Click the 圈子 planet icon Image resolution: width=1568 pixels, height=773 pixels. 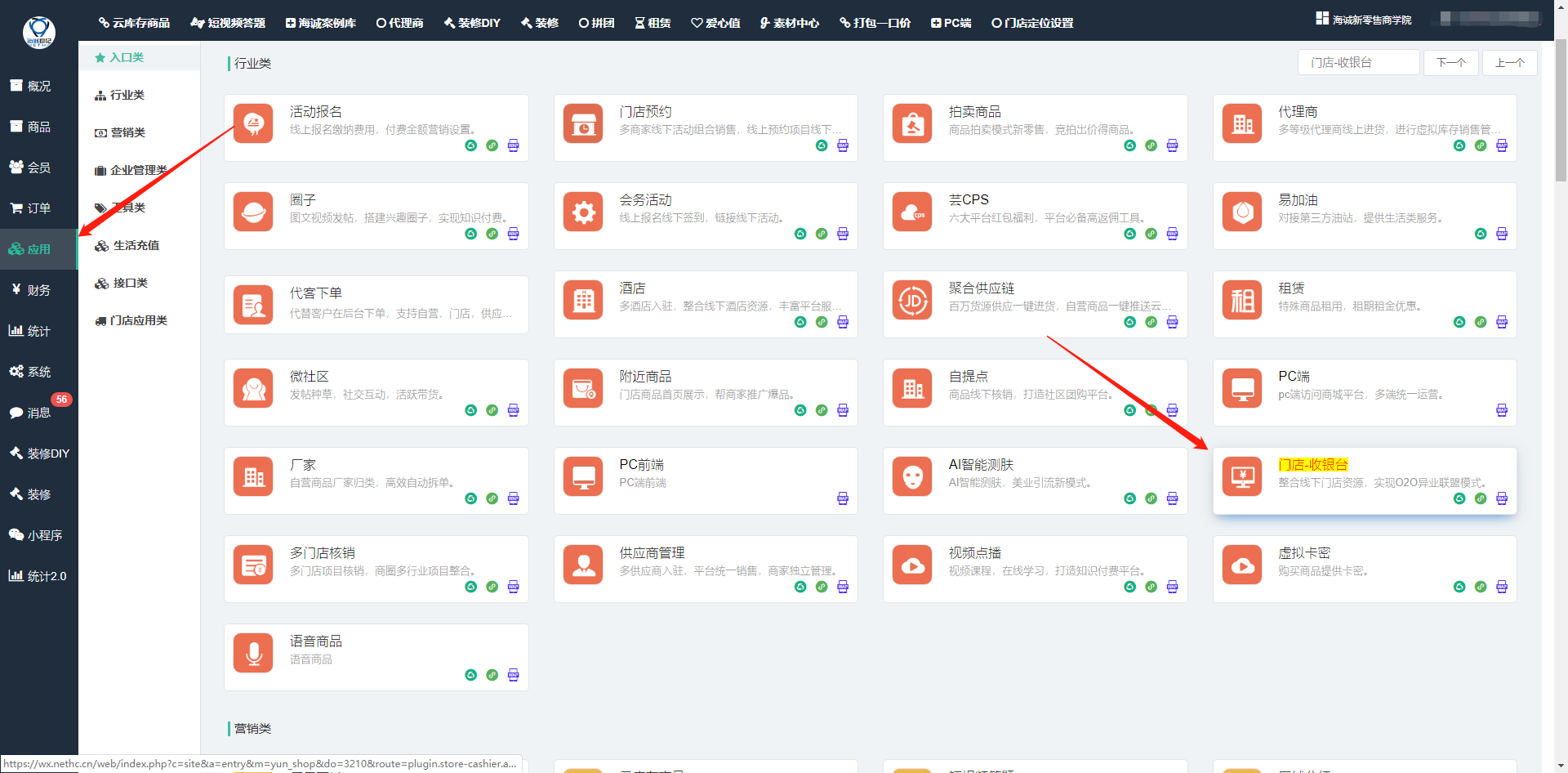pos(253,212)
